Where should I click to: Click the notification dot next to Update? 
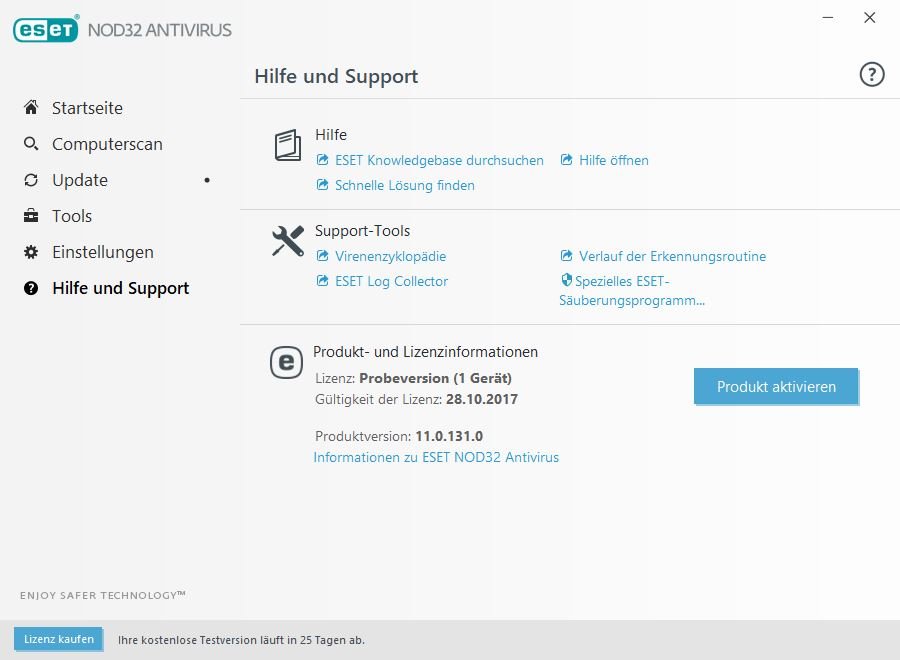207,180
